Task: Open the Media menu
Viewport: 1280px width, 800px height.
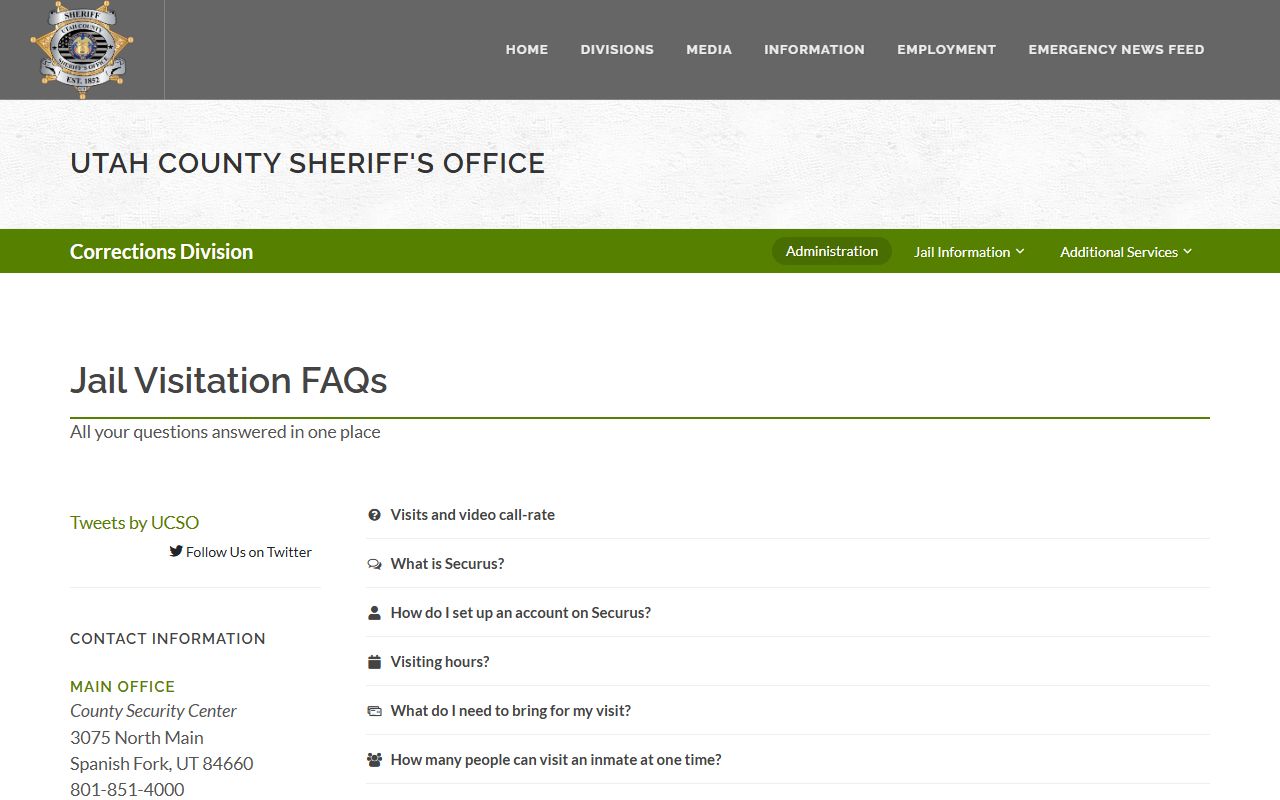Action: point(709,49)
